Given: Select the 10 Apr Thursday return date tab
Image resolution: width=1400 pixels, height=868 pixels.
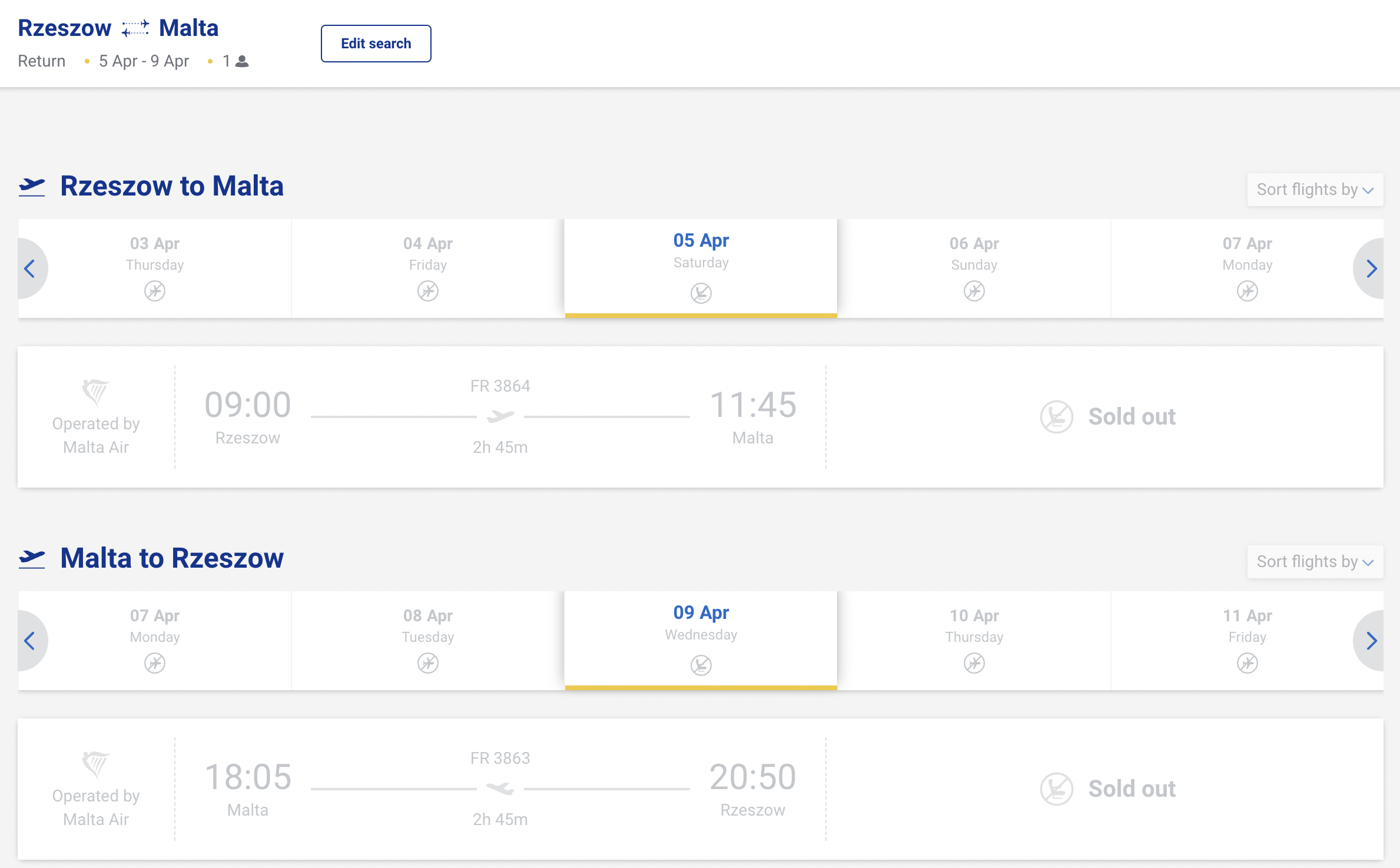Looking at the screenshot, I should 974,641.
